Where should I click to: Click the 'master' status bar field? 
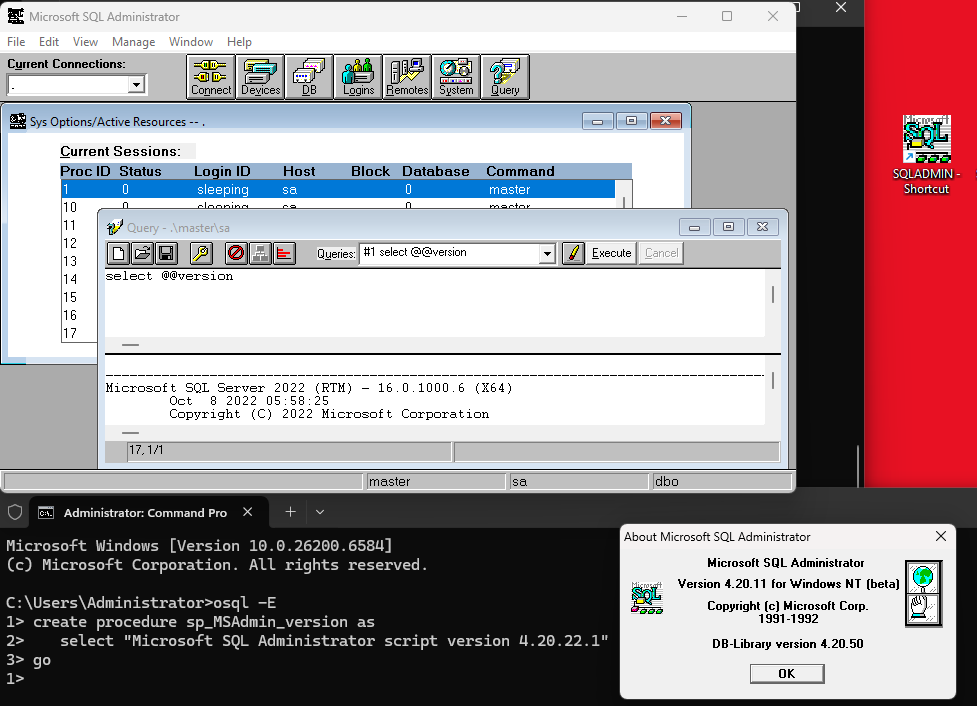436,482
